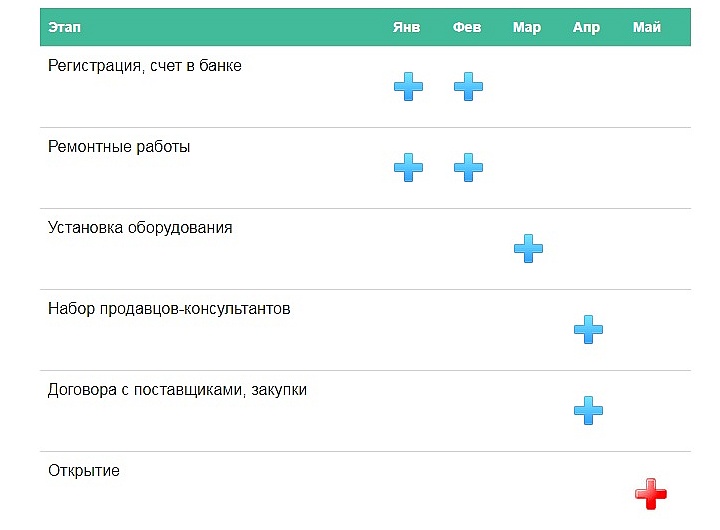Image resolution: width=720 pixels, height=530 pixels.
Task: Select the January plus icon for Ремонтные работы
Action: tap(408, 167)
